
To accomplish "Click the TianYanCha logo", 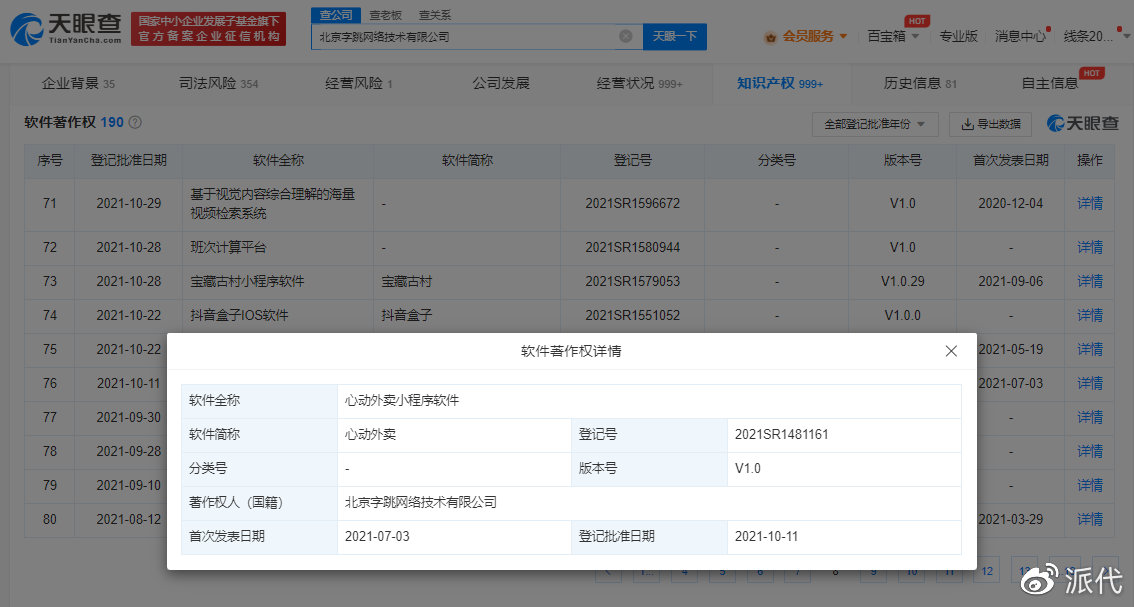I will 66,29.
